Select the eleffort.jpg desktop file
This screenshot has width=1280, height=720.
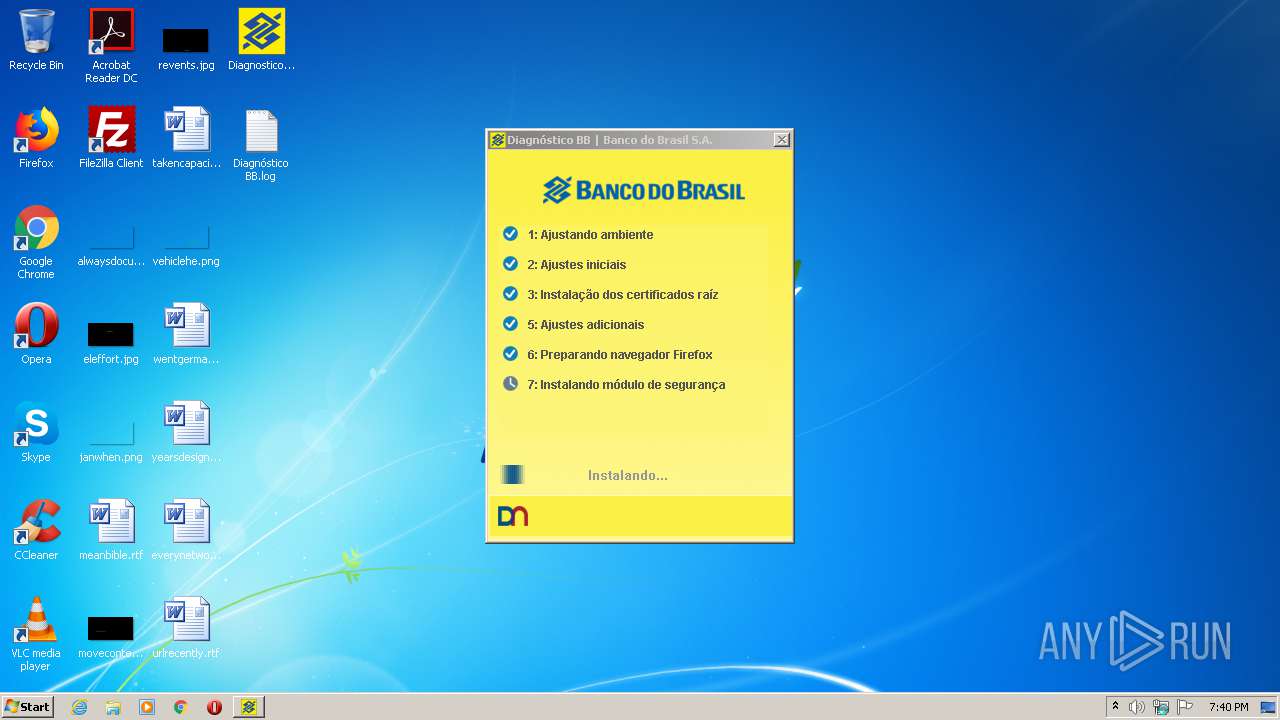click(x=111, y=342)
